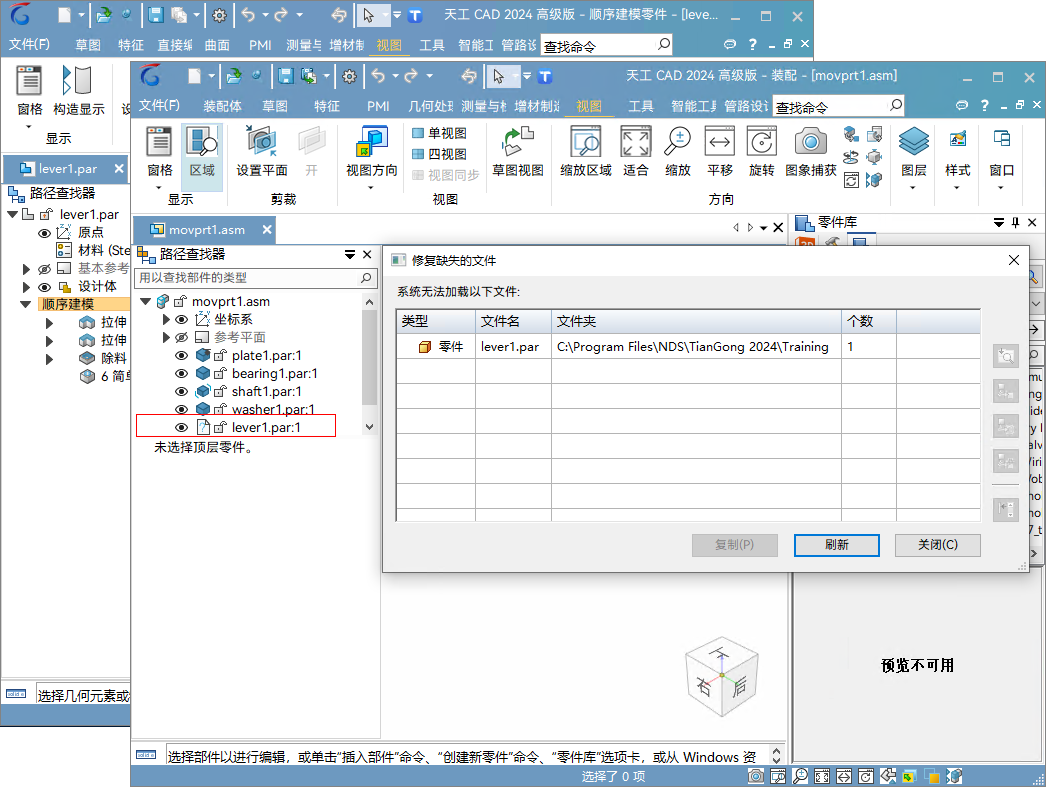
Task: Click the view orientation cube in graphics area
Action: 722,676
